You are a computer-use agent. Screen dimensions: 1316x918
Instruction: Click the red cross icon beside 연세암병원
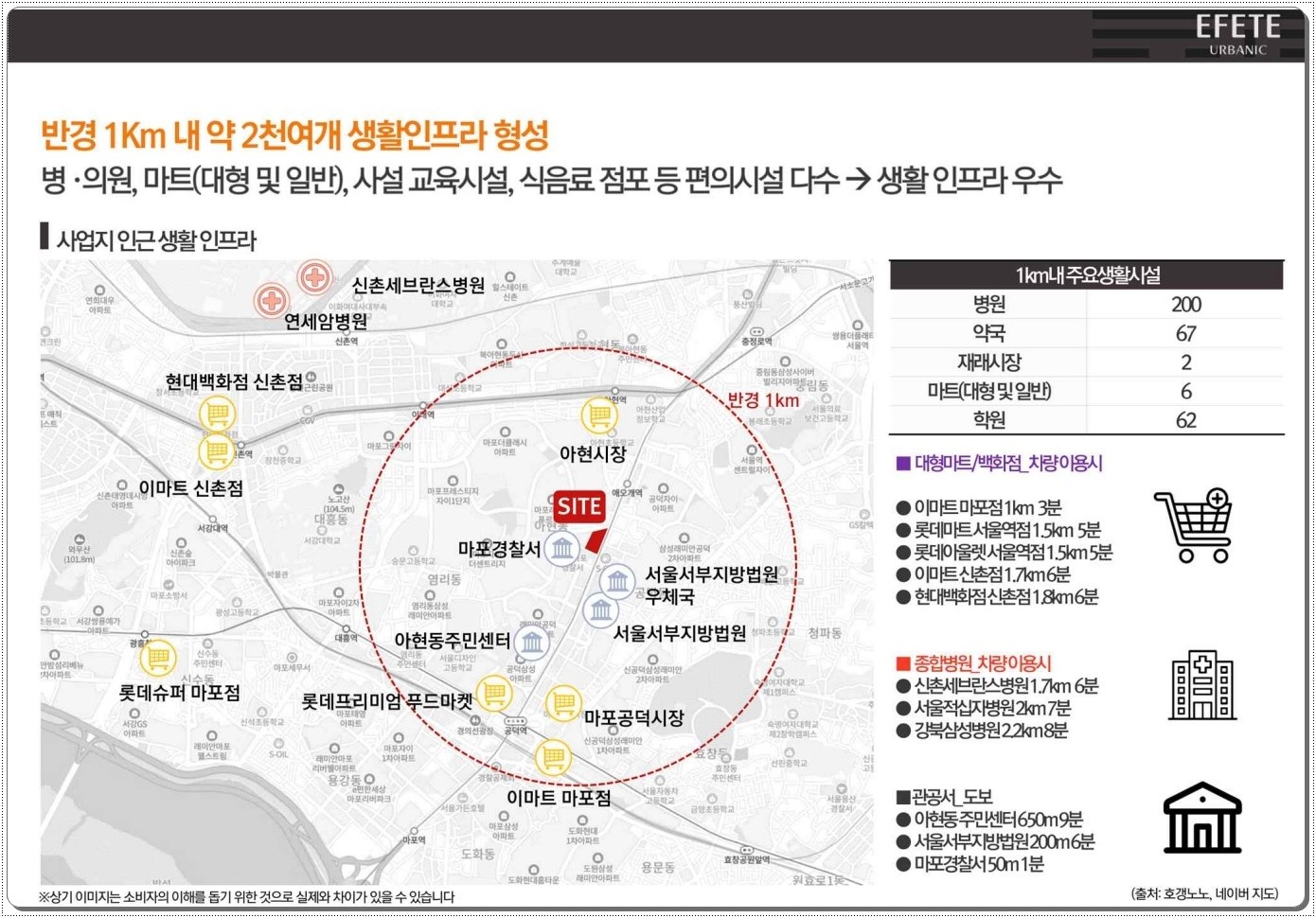[x=271, y=301]
